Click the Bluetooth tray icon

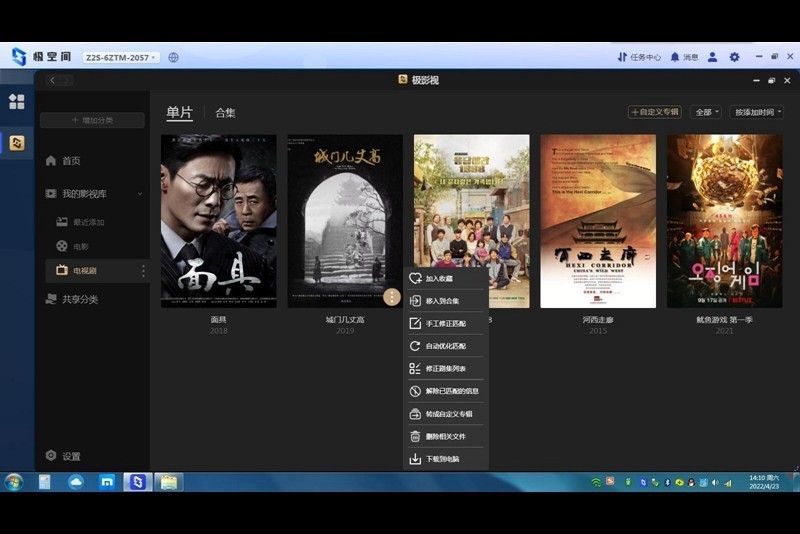[x=667, y=482]
